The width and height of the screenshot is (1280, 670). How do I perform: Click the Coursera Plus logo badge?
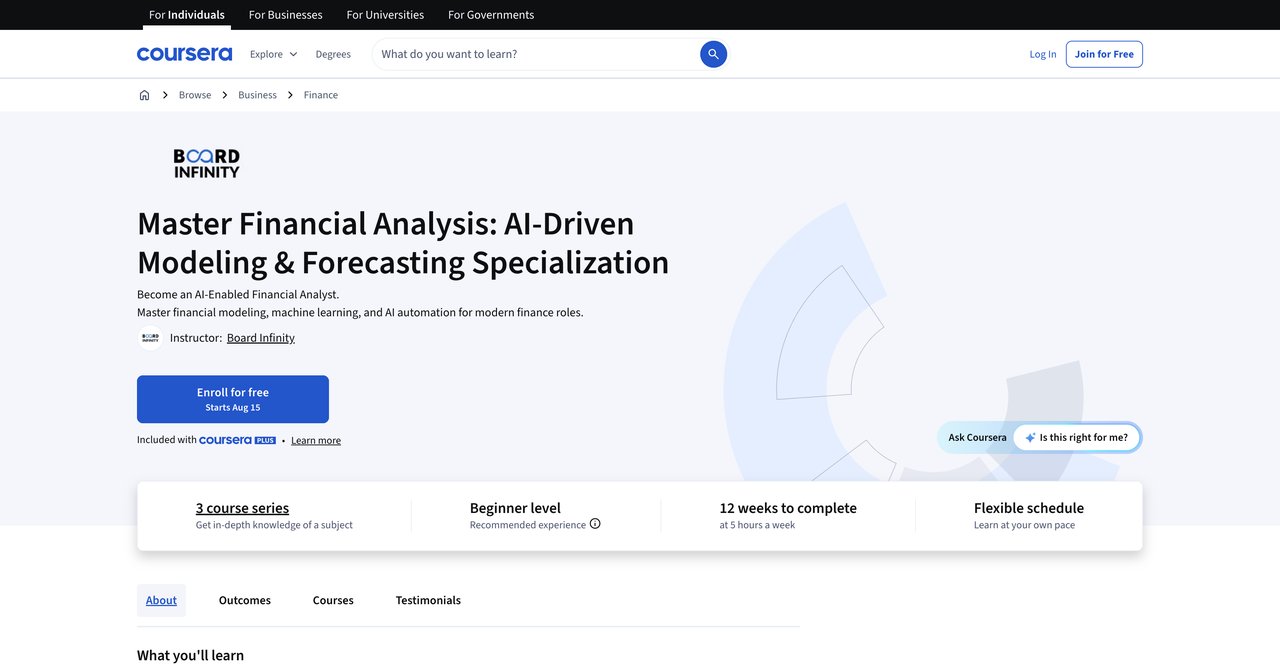237,440
